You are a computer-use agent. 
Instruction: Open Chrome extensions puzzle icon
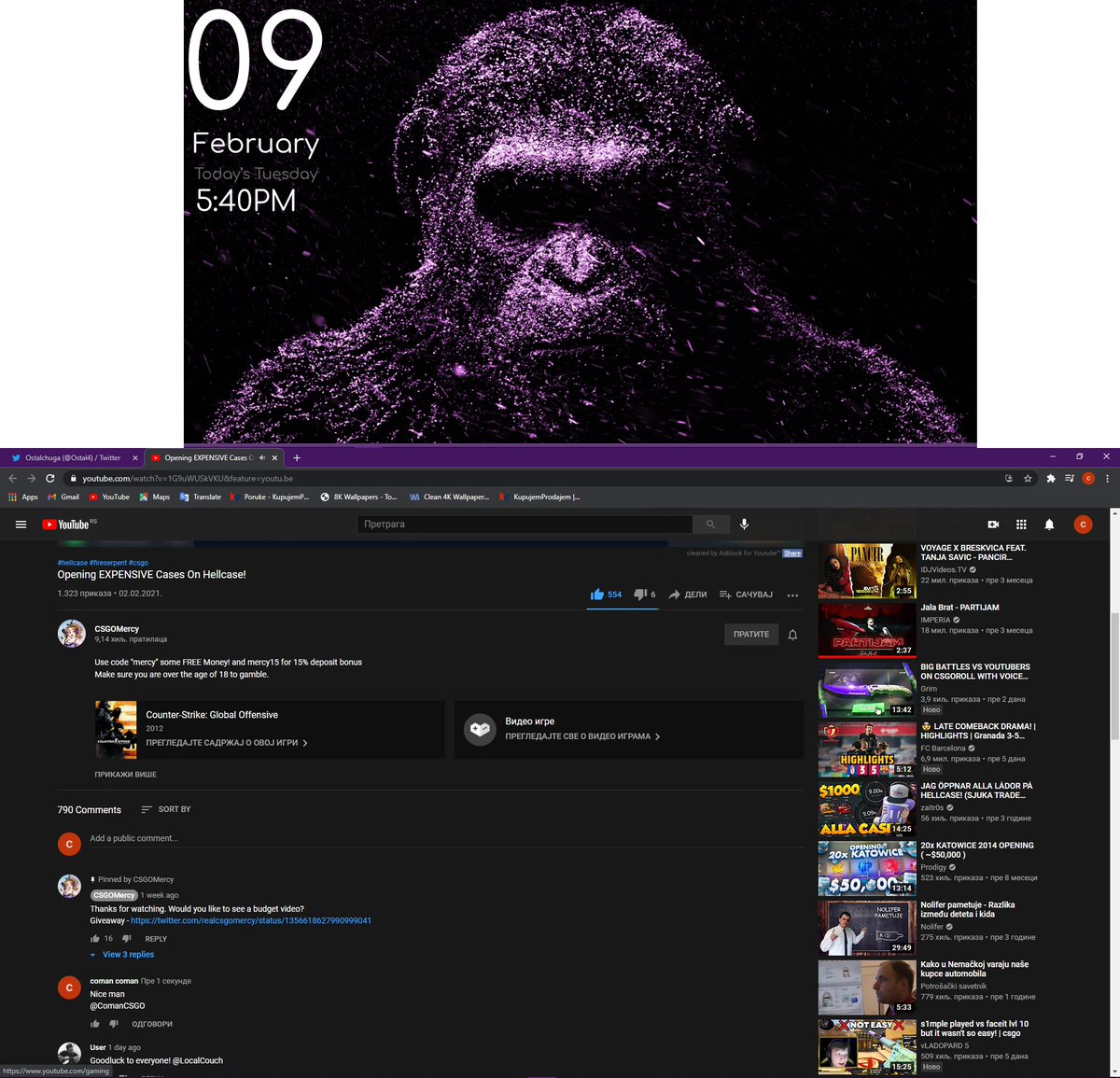click(1051, 478)
